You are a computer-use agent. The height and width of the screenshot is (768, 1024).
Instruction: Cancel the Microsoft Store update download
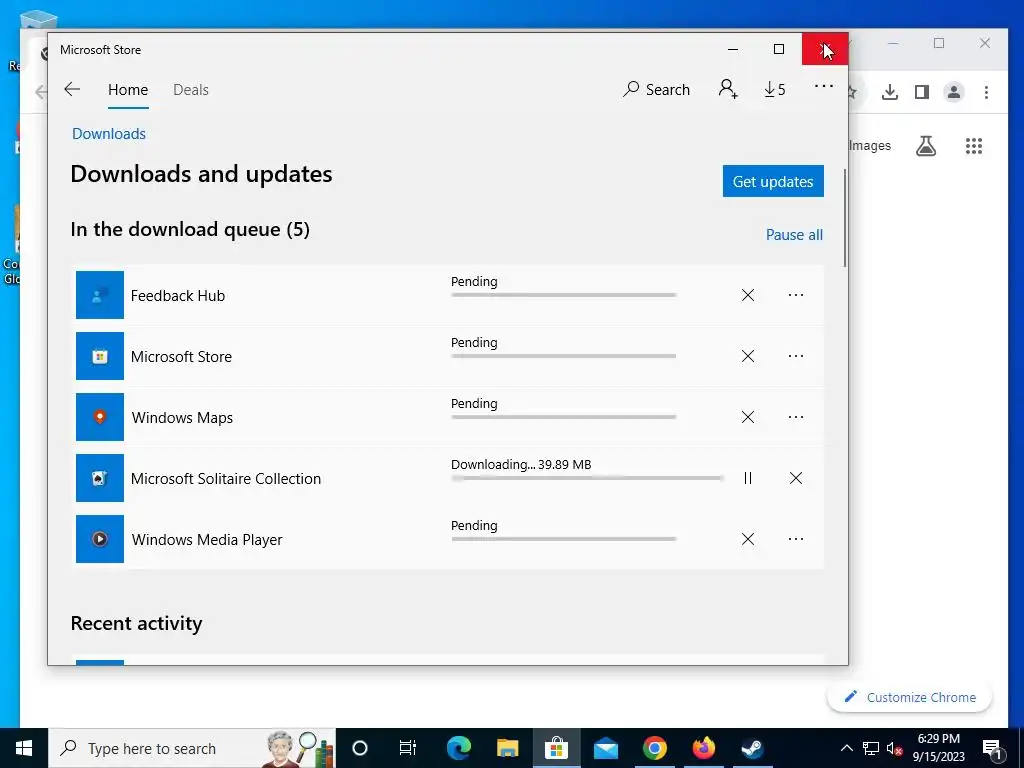pyautogui.click(x=748, y=356)
